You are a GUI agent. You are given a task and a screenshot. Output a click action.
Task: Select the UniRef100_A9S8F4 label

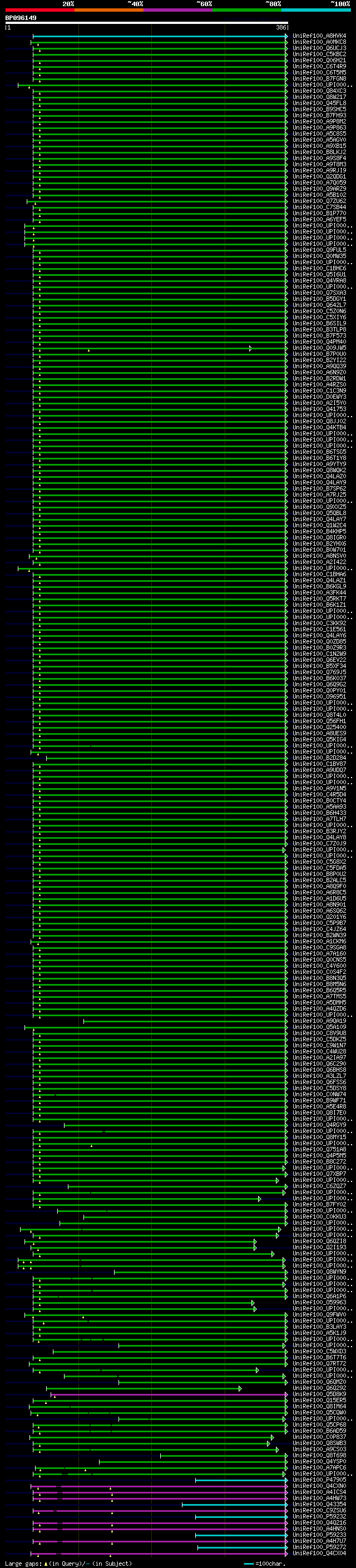319,159
